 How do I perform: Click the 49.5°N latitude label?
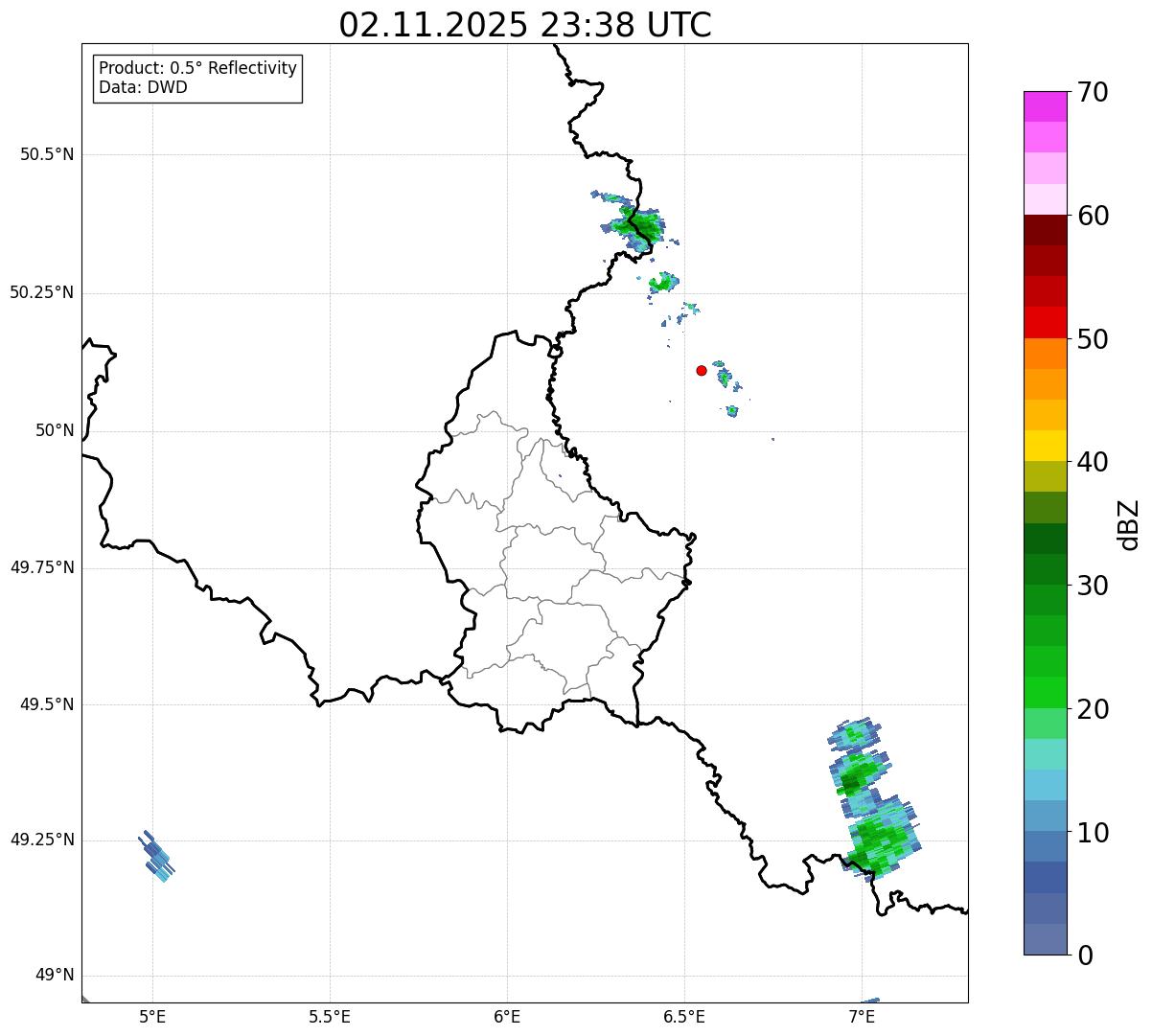47,704
